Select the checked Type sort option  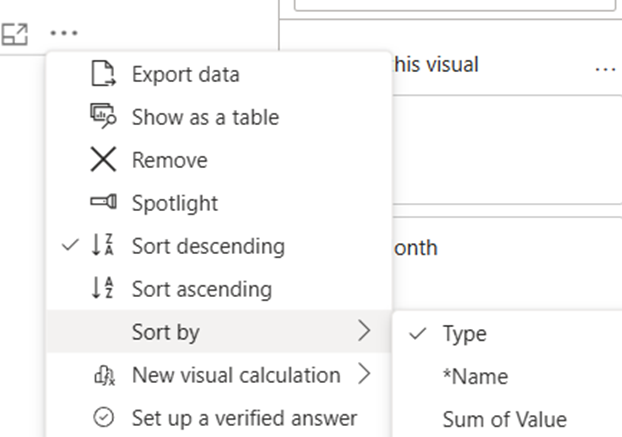465,334
